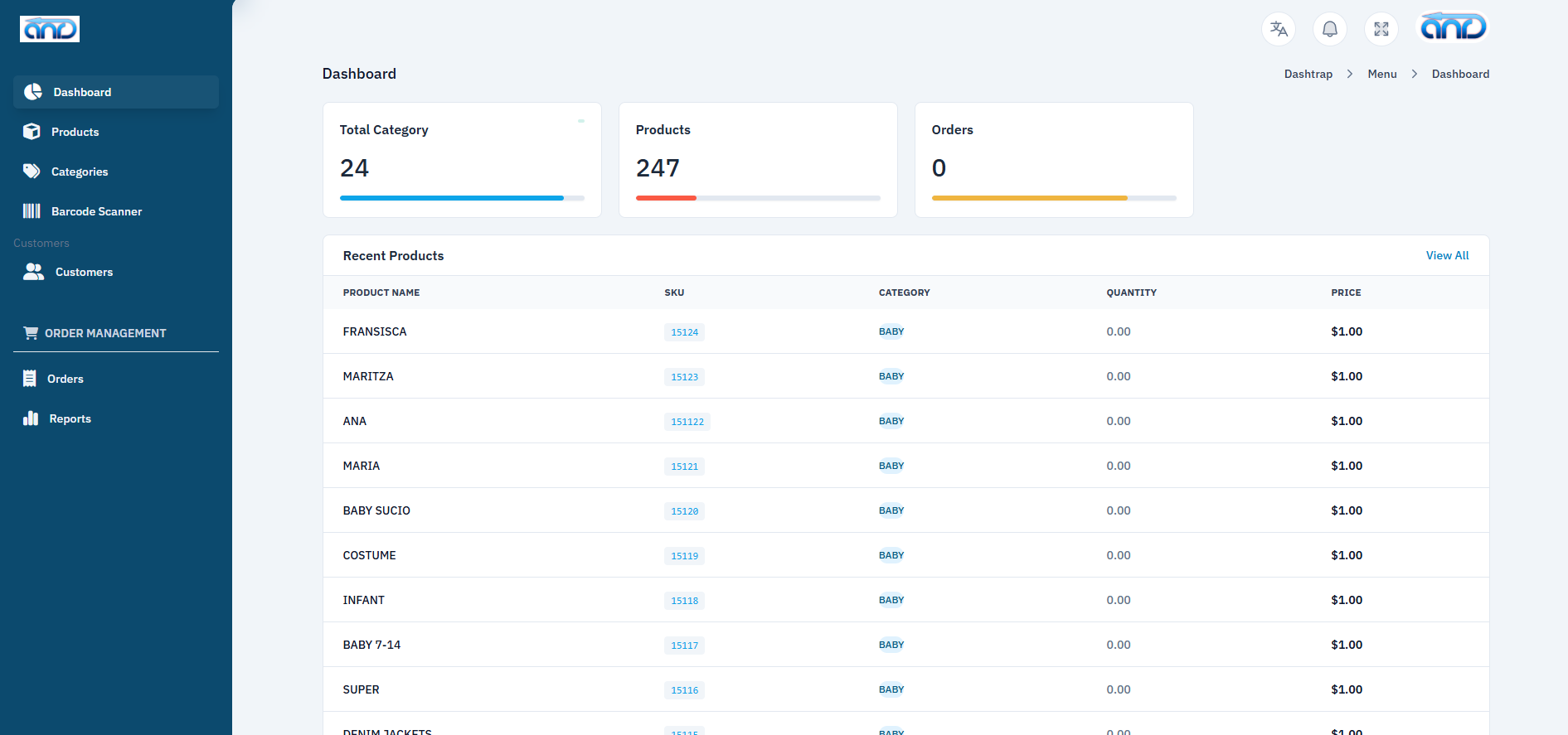Go to Dashtrap in breadcrumb
The image size is (1568, 735).
(x=1308, y=74)
